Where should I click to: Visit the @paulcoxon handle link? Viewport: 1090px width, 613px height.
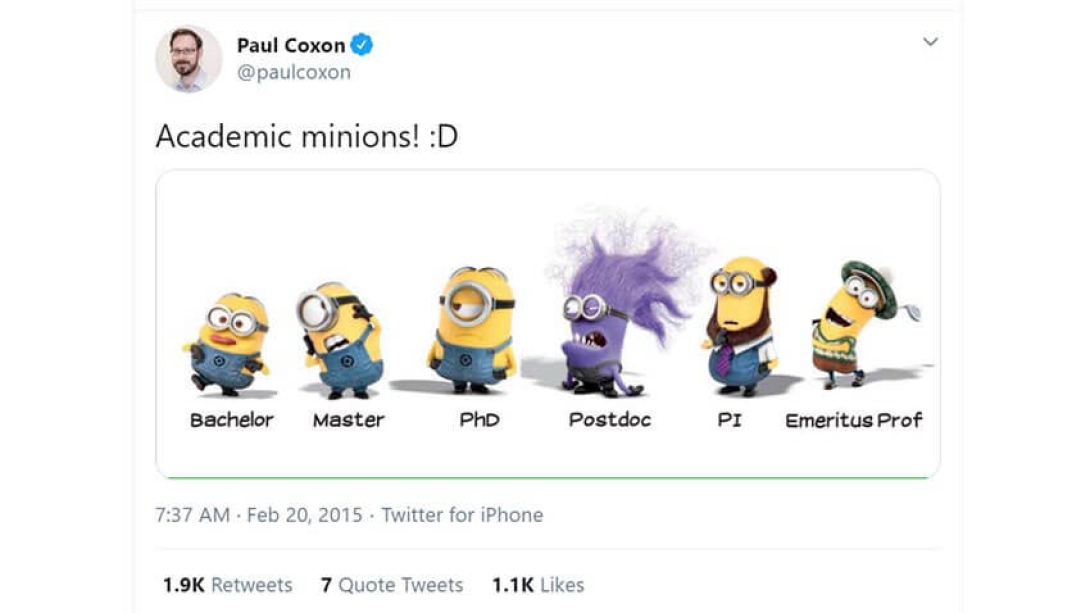(293, 73)
